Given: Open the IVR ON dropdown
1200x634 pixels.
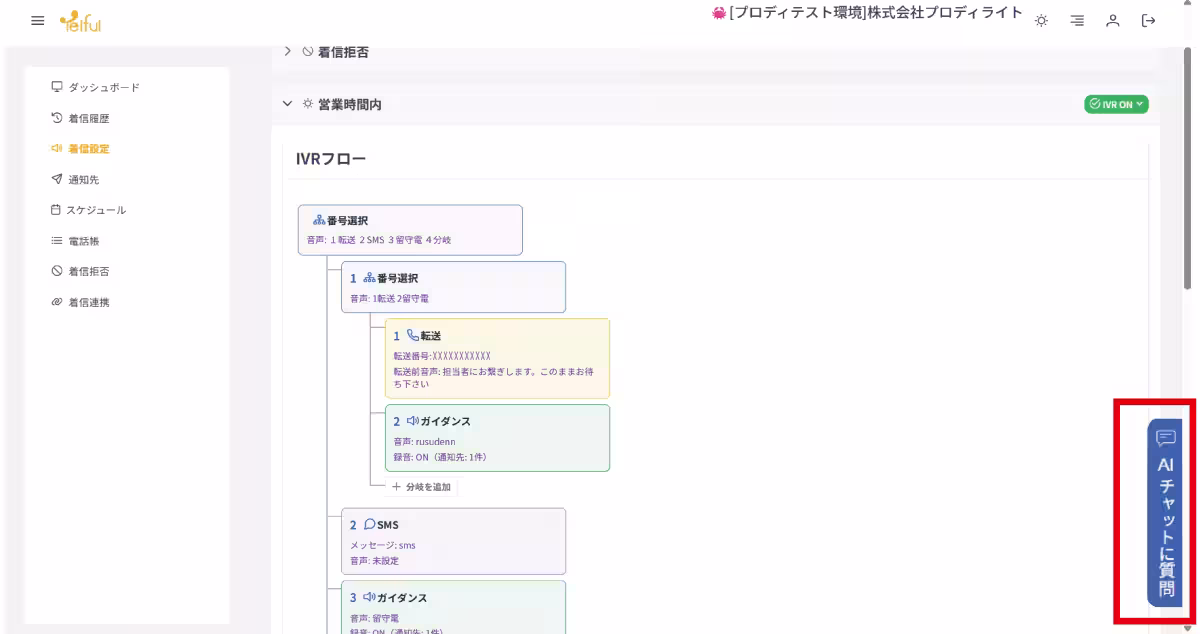Looking at the screenshot, I should pyautogui.click(x=1116, y=104).
